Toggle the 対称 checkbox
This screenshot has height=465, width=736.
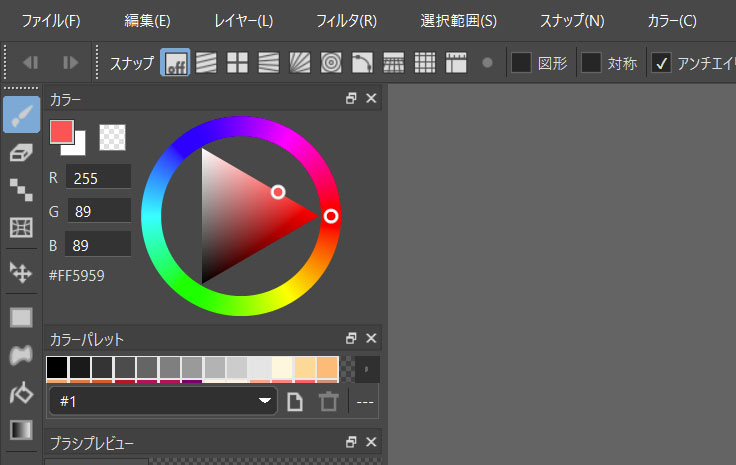pyautogui.click(x=591, y=62)
